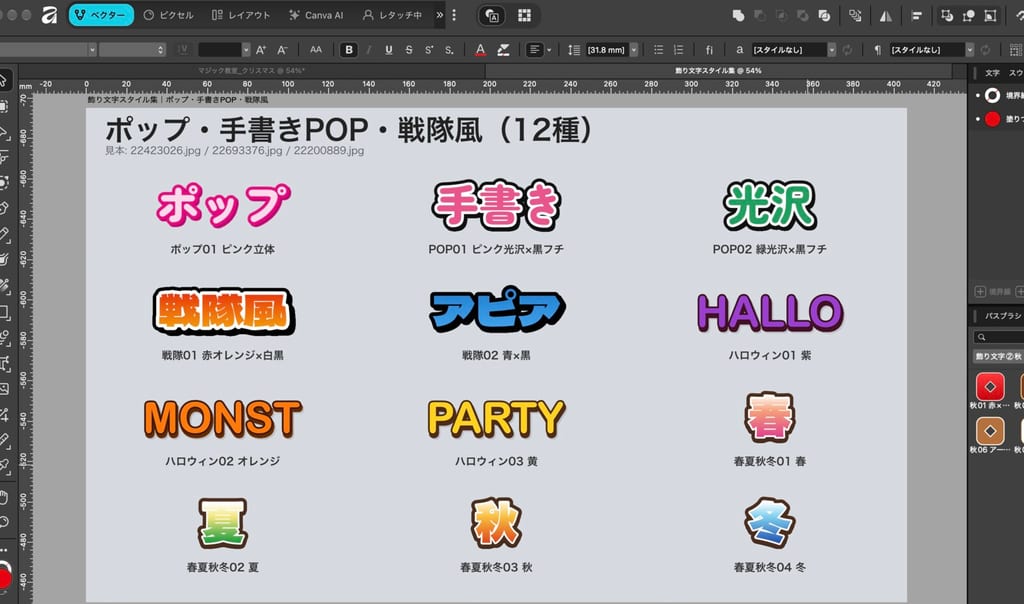Screen dimensions: 1024x604
Task: Select the 秋06 アー brush thumbnail
Action: point(990,431)
